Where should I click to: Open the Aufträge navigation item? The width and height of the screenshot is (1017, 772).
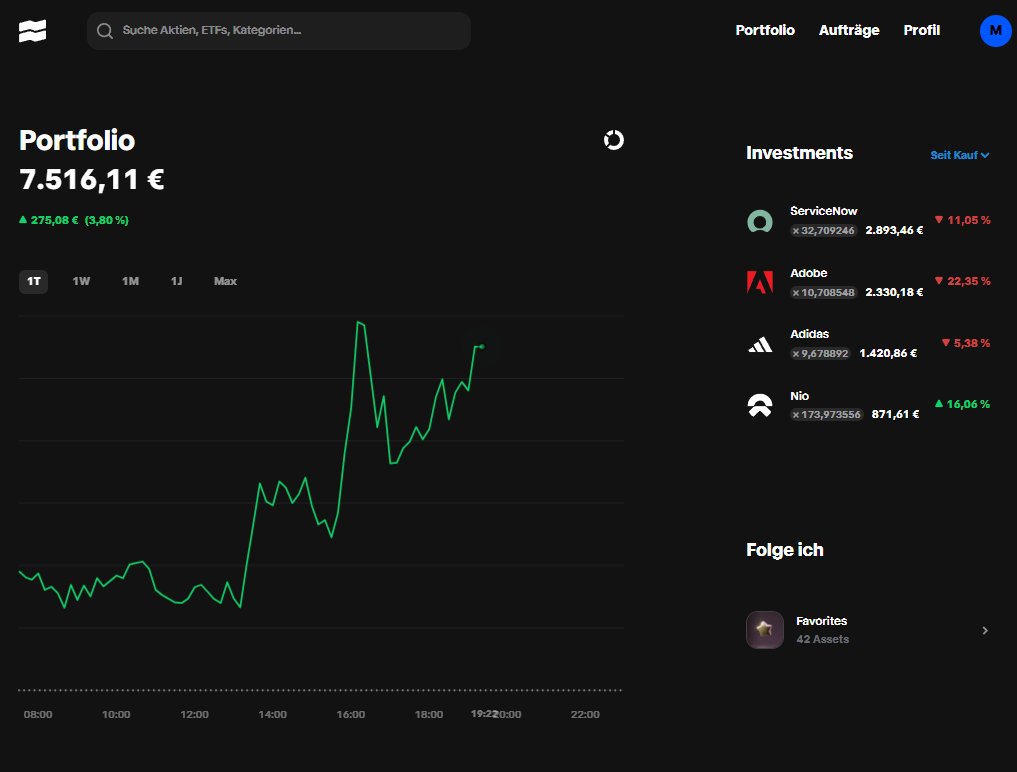[849, 30]
